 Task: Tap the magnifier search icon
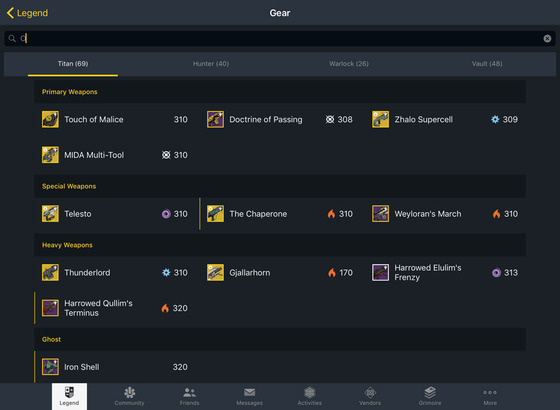[12, 39]
